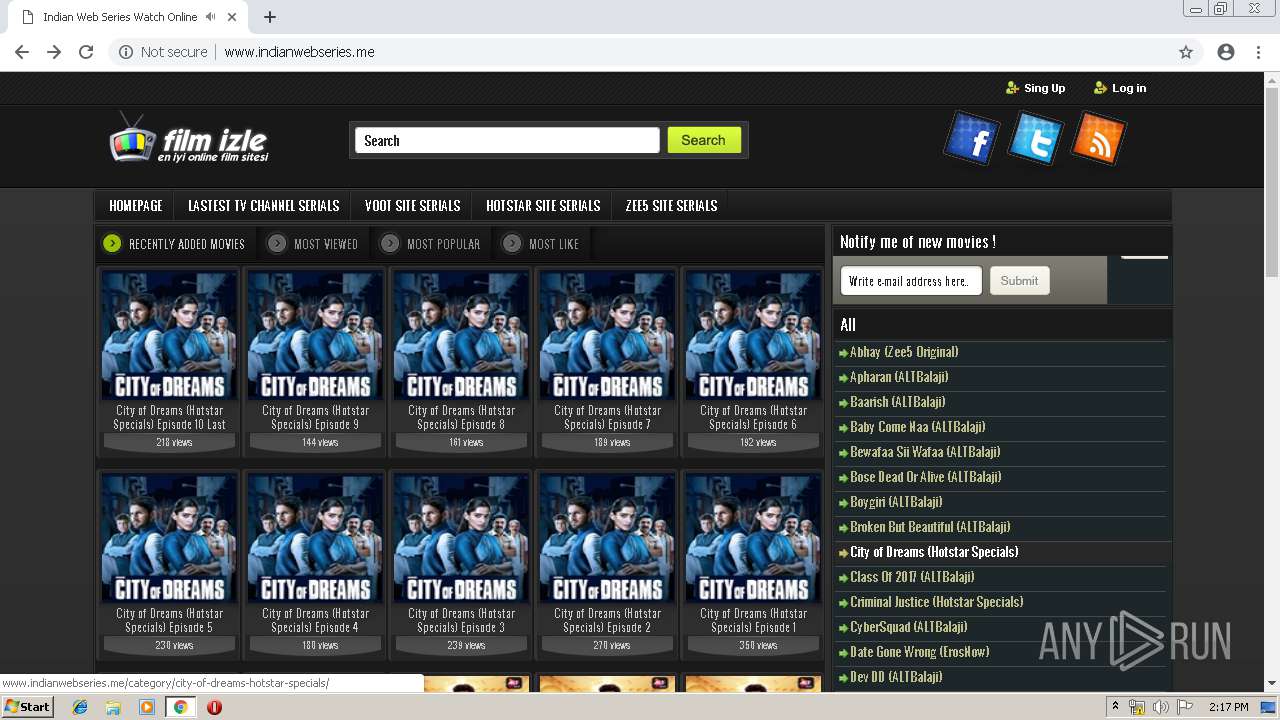Open the Twitter social icon

1035,138
